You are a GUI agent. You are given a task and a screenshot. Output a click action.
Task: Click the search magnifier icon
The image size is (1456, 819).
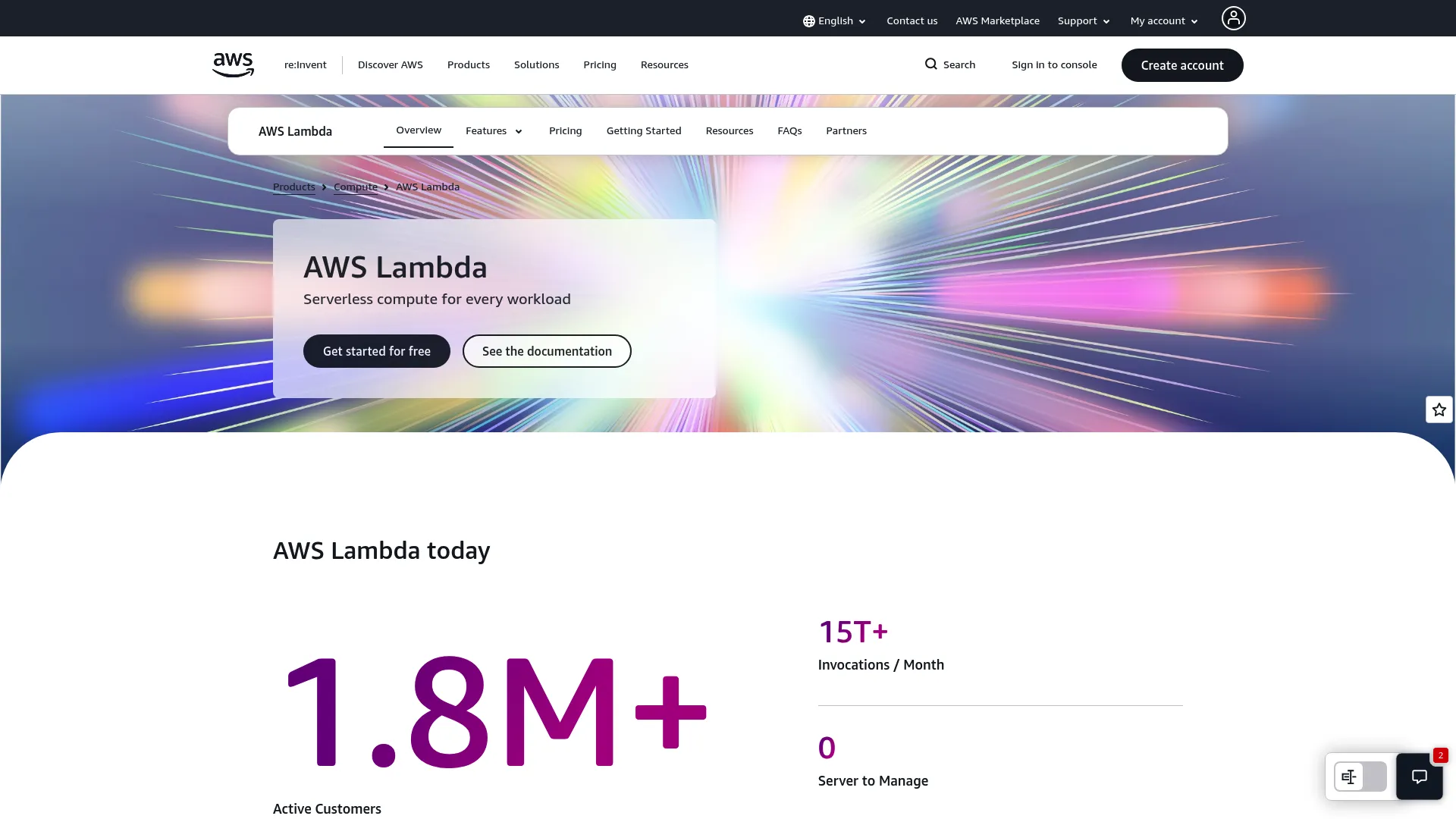pyautogui.click(x=931, y=64)
